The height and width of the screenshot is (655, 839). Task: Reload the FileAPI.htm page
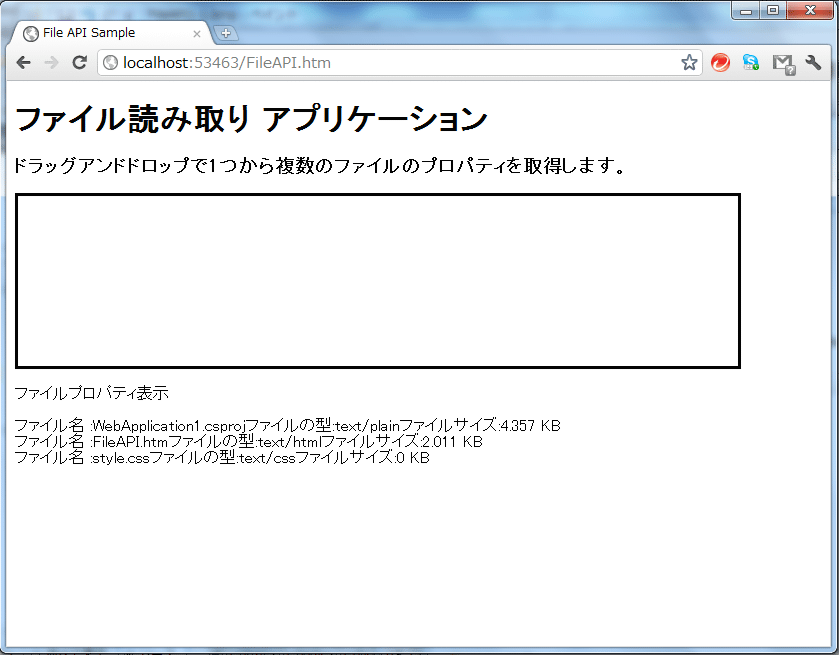coord(80,61)
